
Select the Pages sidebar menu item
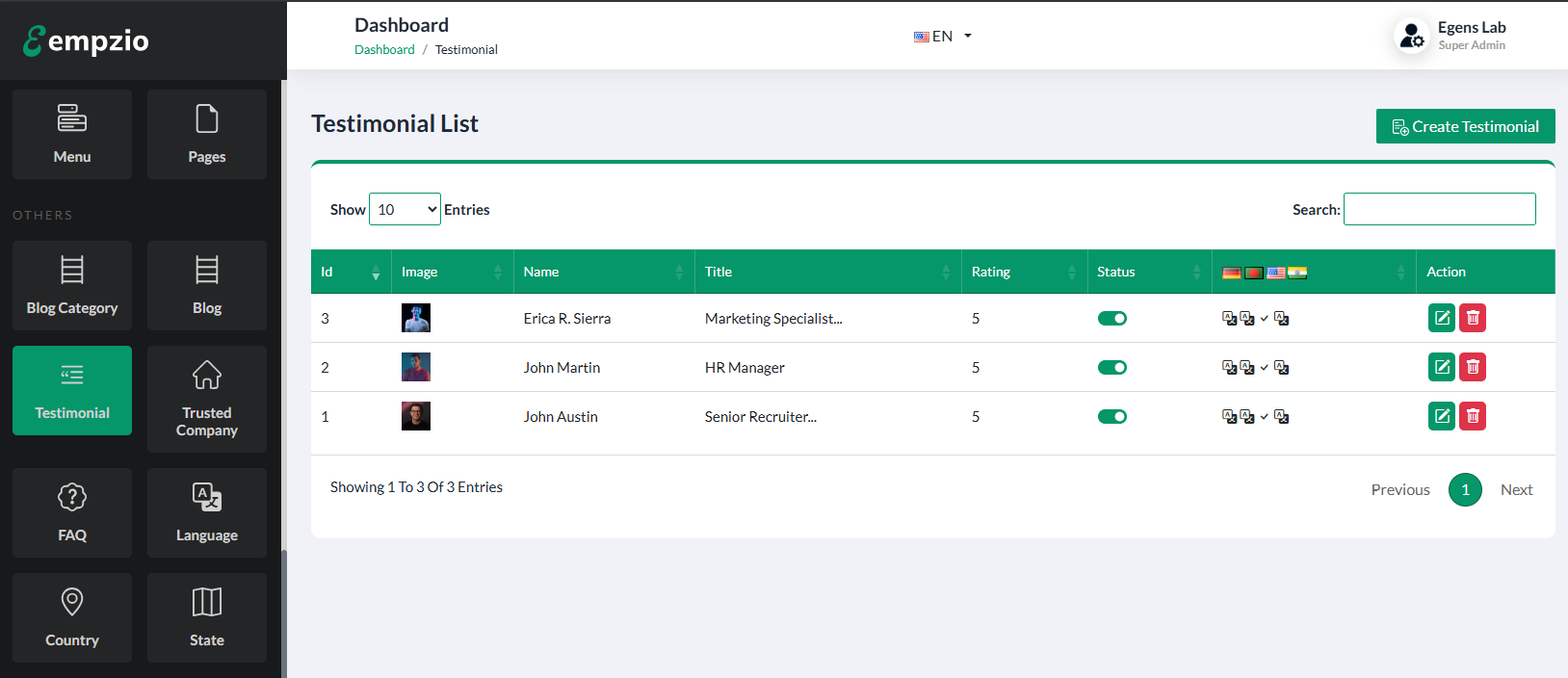pyautogui.click(x=207, y=134)
